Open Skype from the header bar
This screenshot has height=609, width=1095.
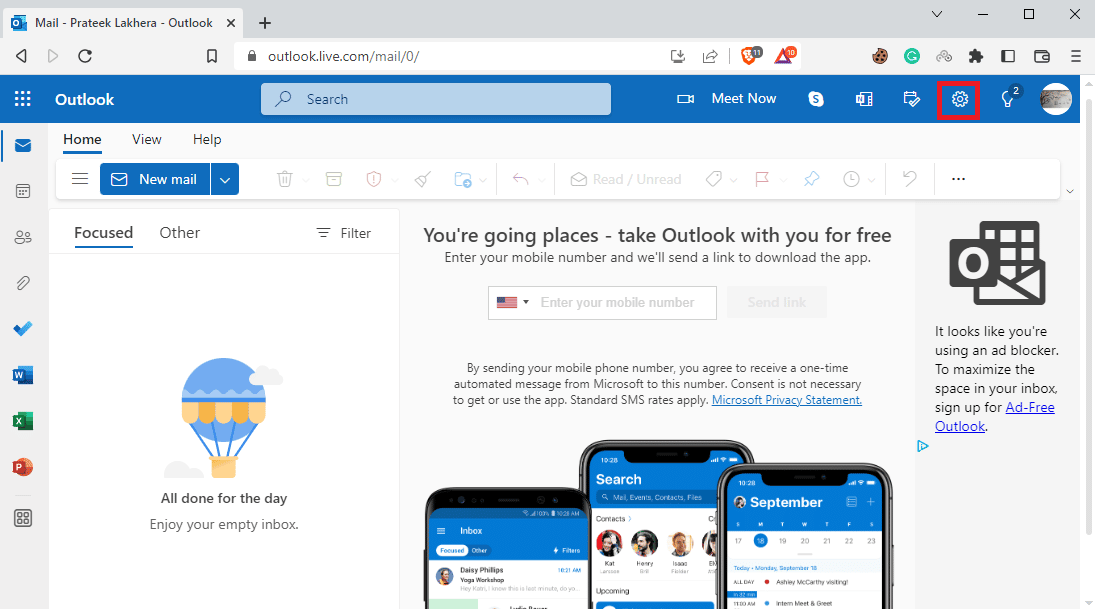(x=816, y=99)
